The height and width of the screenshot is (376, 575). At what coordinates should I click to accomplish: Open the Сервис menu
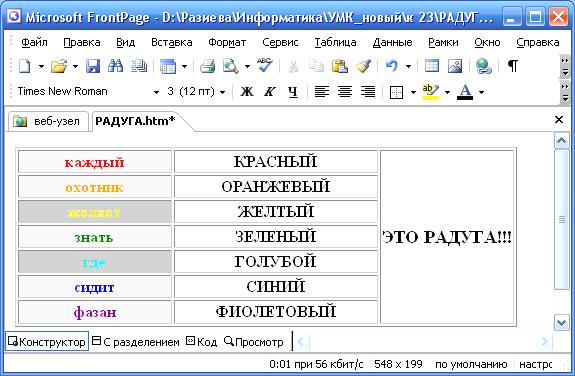pyautogui.click(x=280, y=42)
